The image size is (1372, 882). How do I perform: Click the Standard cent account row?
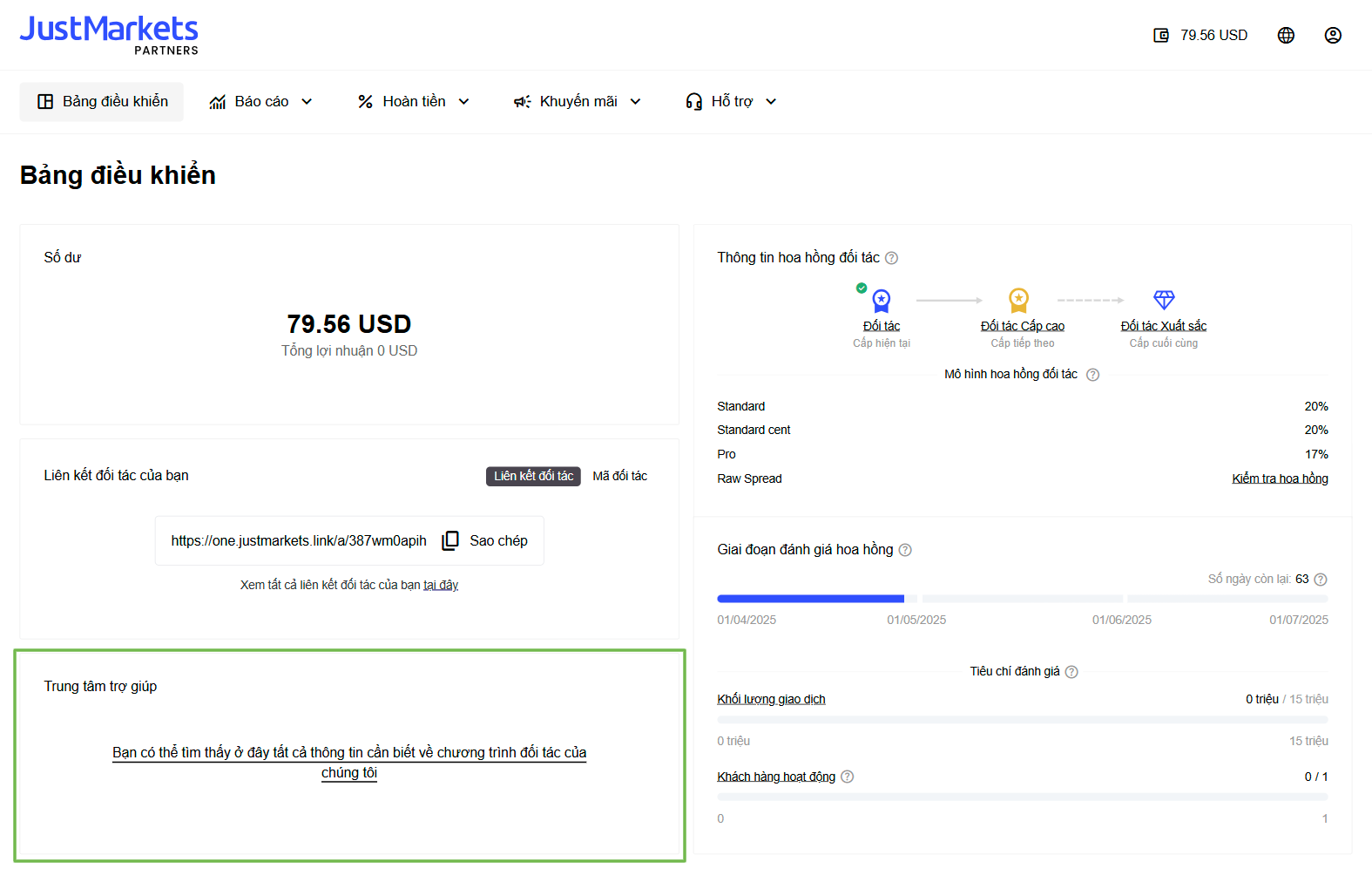(x=1023, y=430)
